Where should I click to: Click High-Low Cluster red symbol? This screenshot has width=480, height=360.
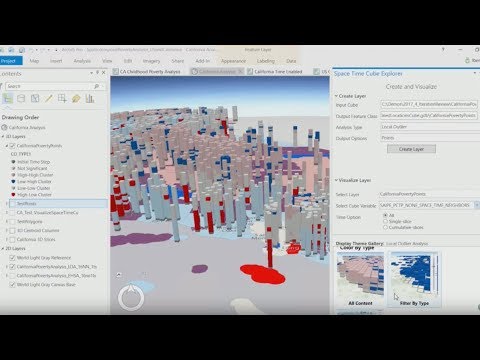[13, 195]
